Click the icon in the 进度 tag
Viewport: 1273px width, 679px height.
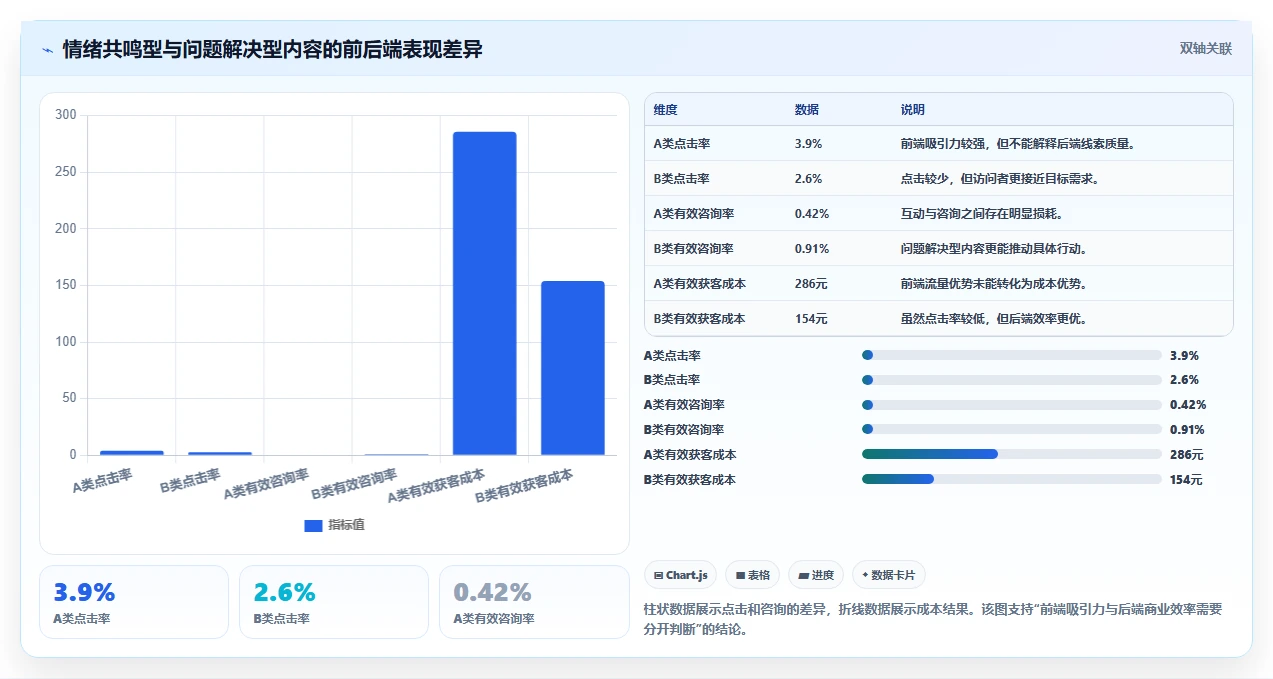[x=803, y=575]
